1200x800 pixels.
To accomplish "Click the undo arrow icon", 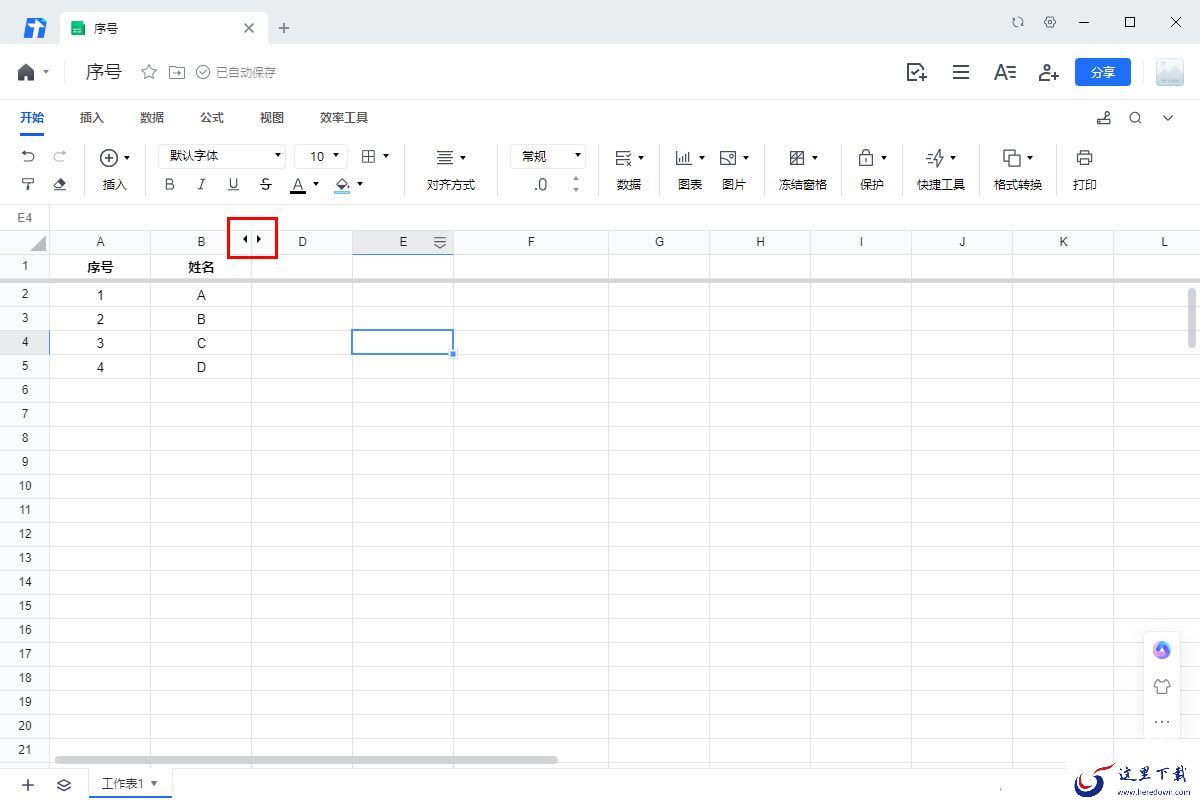I will click(x=28, y=157).
